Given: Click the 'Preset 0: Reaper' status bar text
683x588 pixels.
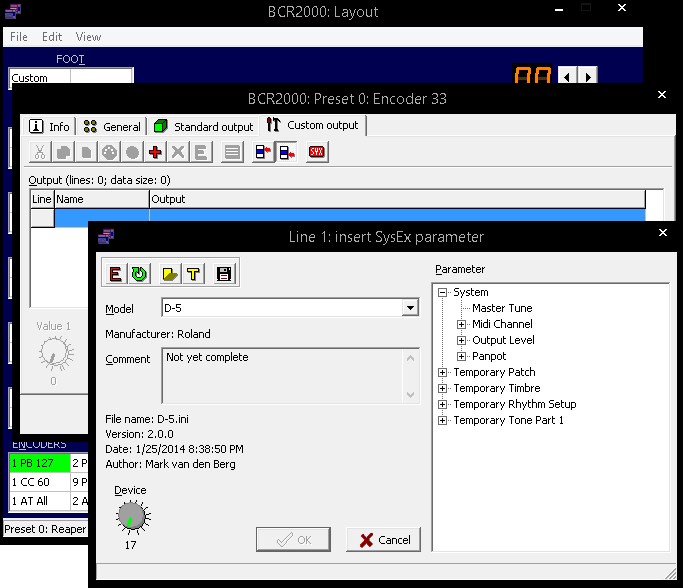Looking at the screenshot, I should pyautogui.click(x=45, y=529).
